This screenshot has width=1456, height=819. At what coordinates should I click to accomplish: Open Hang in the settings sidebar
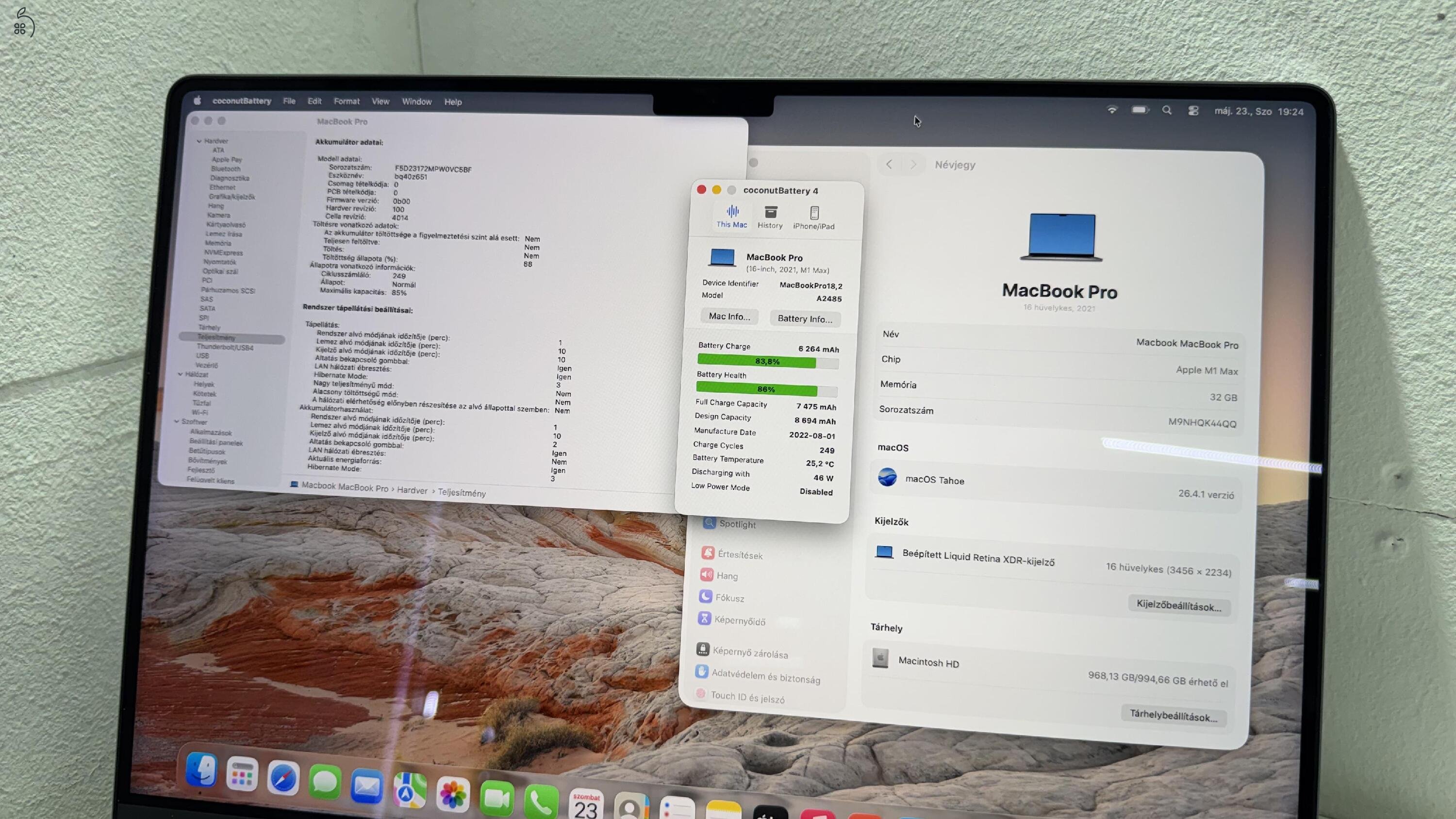(719, 575)
